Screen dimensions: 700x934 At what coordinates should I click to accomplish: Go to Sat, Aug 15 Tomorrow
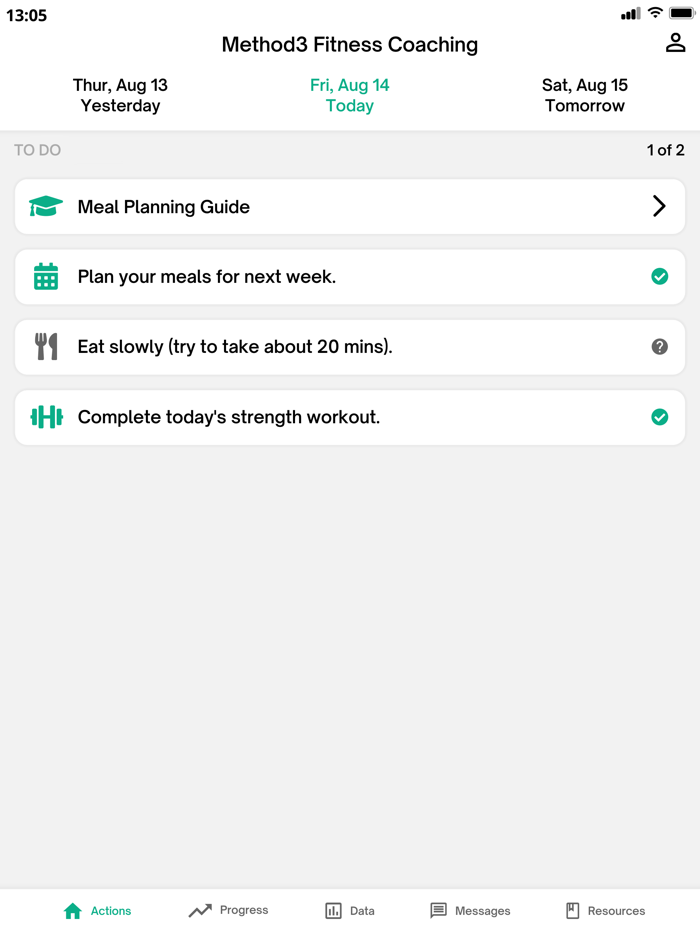584,95
